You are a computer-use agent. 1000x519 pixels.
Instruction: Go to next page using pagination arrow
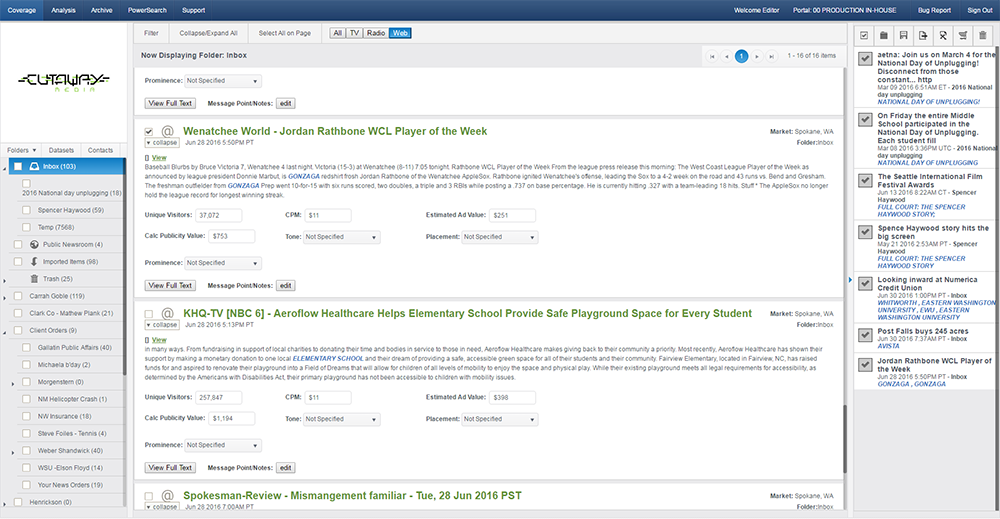757,56
